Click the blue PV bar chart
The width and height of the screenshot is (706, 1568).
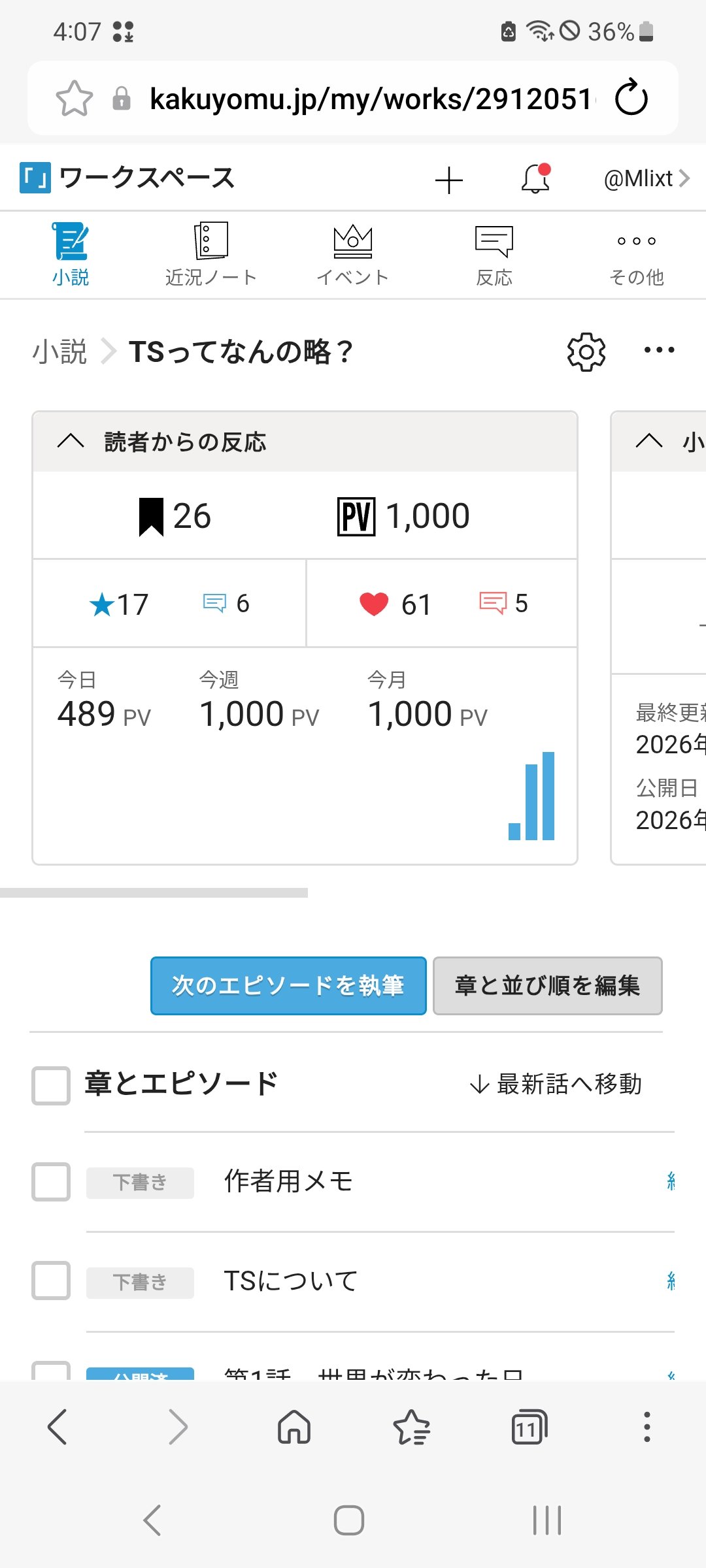[531, 796]
